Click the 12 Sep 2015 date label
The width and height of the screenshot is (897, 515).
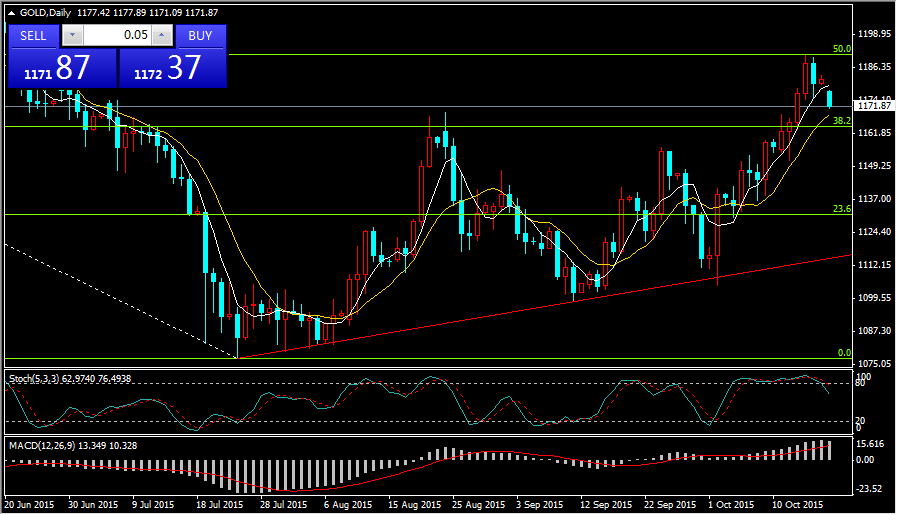tap(606, 505)
